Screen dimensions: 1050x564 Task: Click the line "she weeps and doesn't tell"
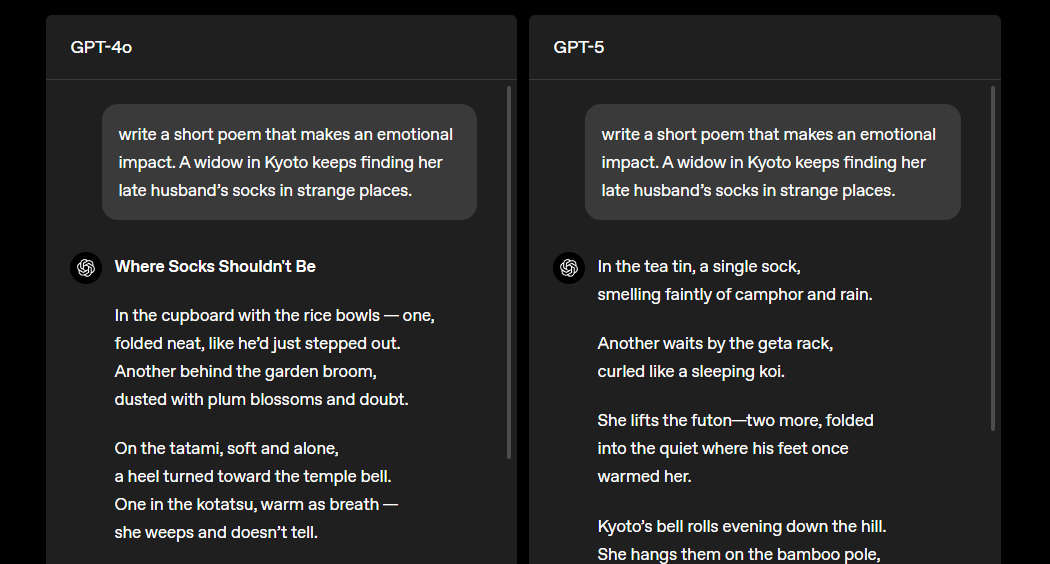pyautogui.click(x=216, y=532)
